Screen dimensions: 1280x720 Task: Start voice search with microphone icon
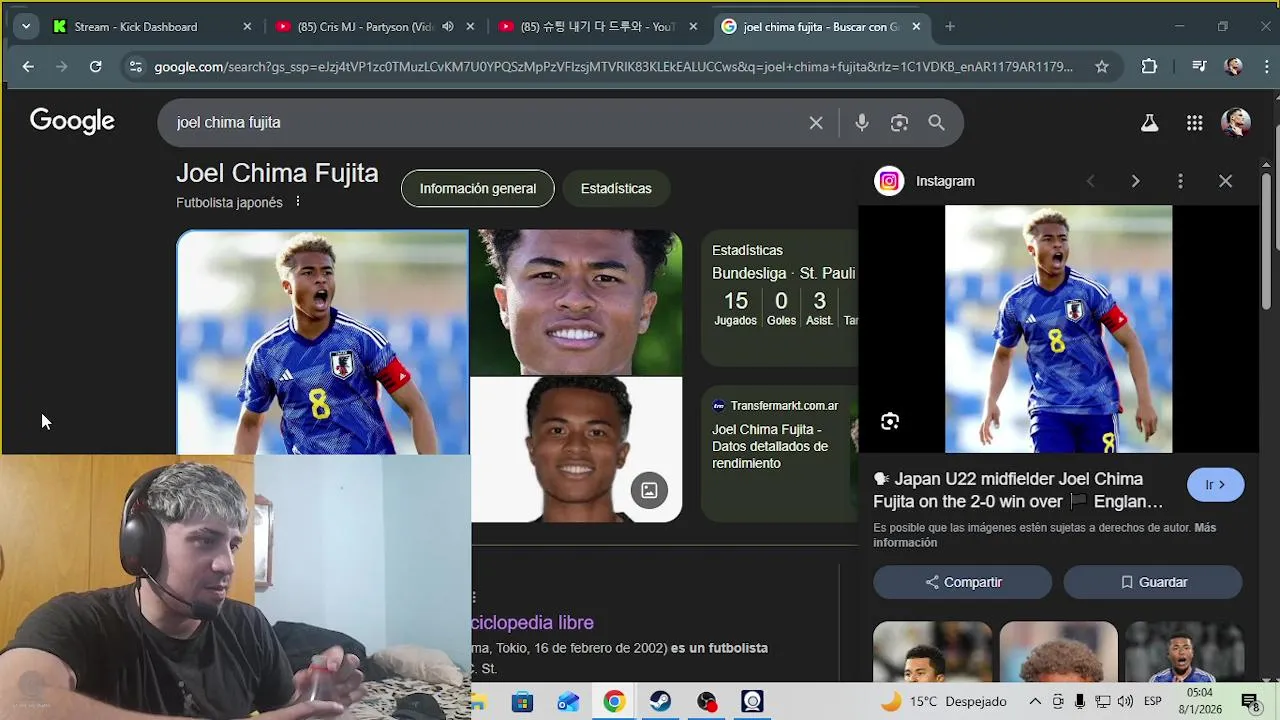(862, 122)
